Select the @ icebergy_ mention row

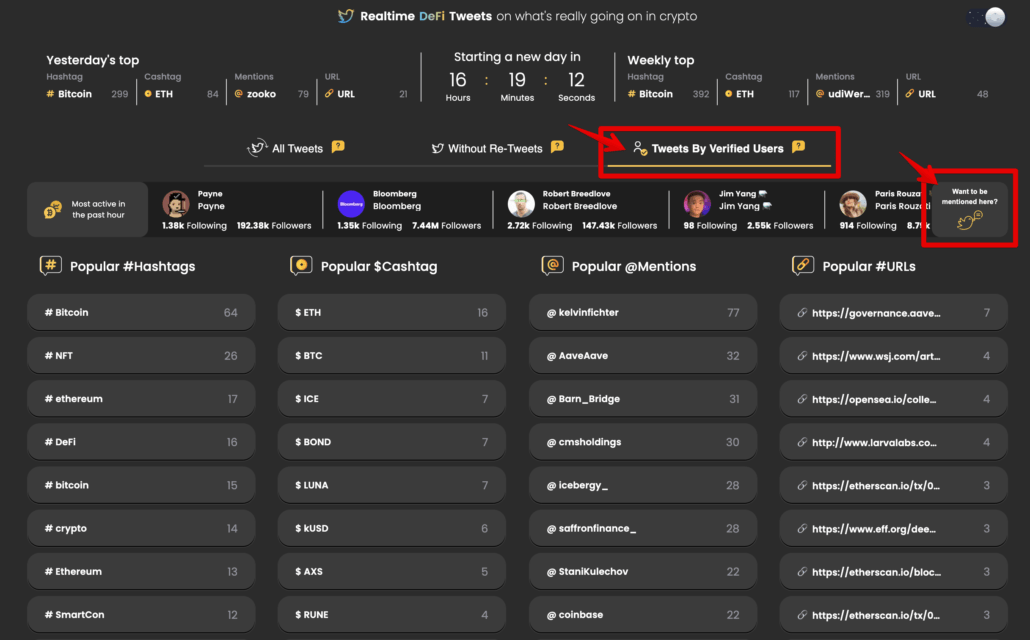tap(643, 485)
